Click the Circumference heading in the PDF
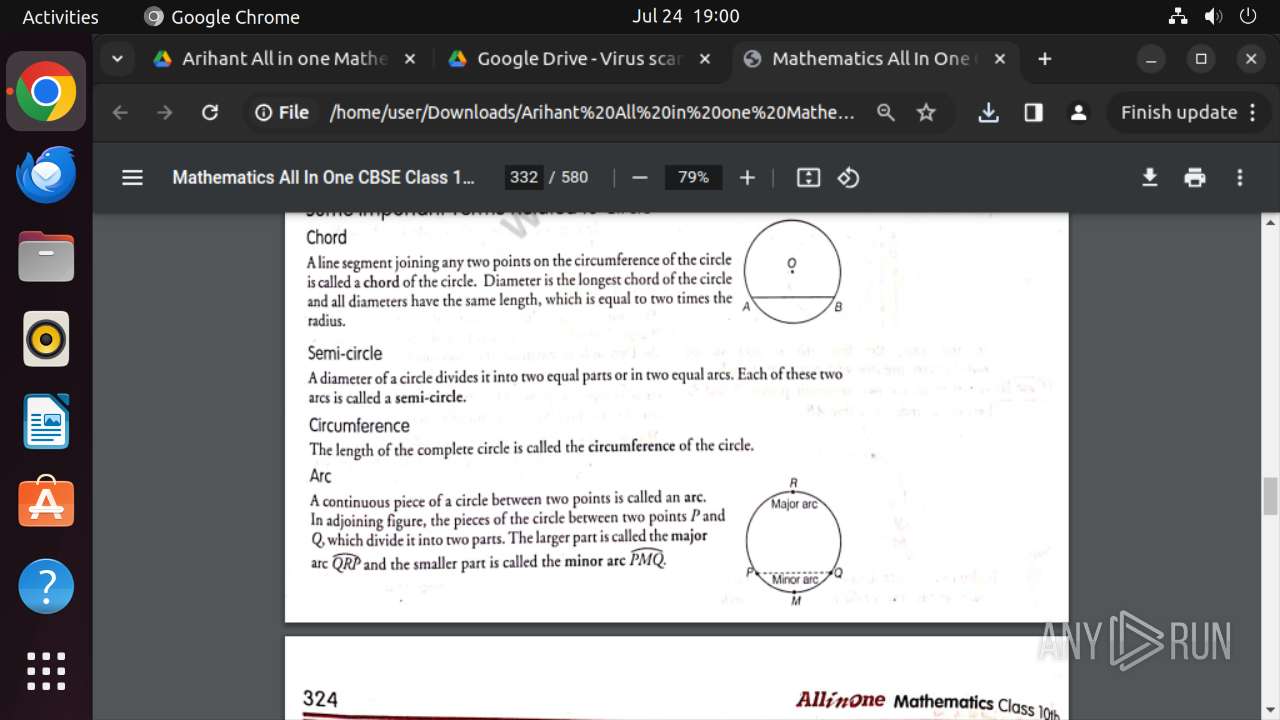The width and height of the screenshot is (1280, 720). [359, 425]
